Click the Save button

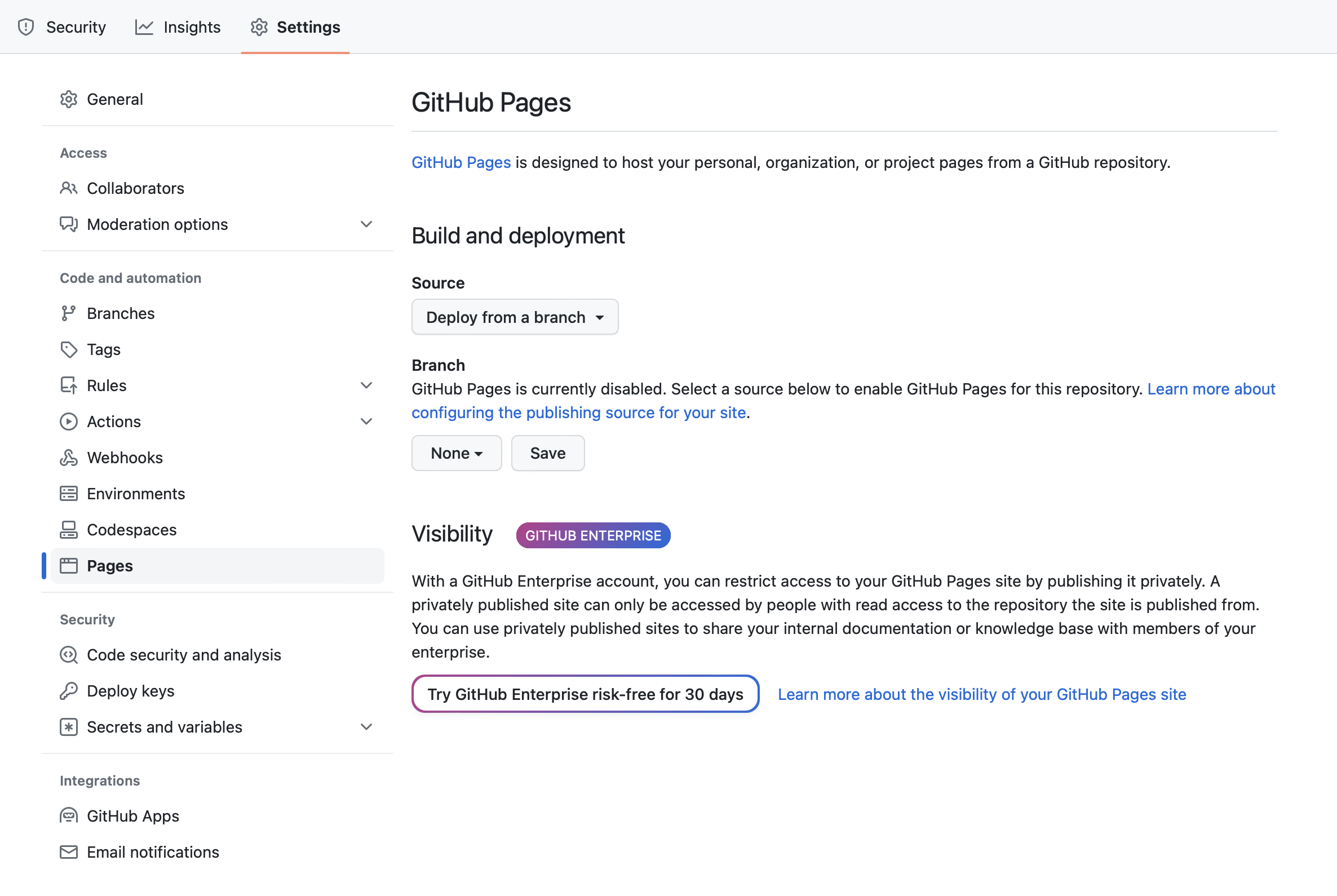pos(548,453)
